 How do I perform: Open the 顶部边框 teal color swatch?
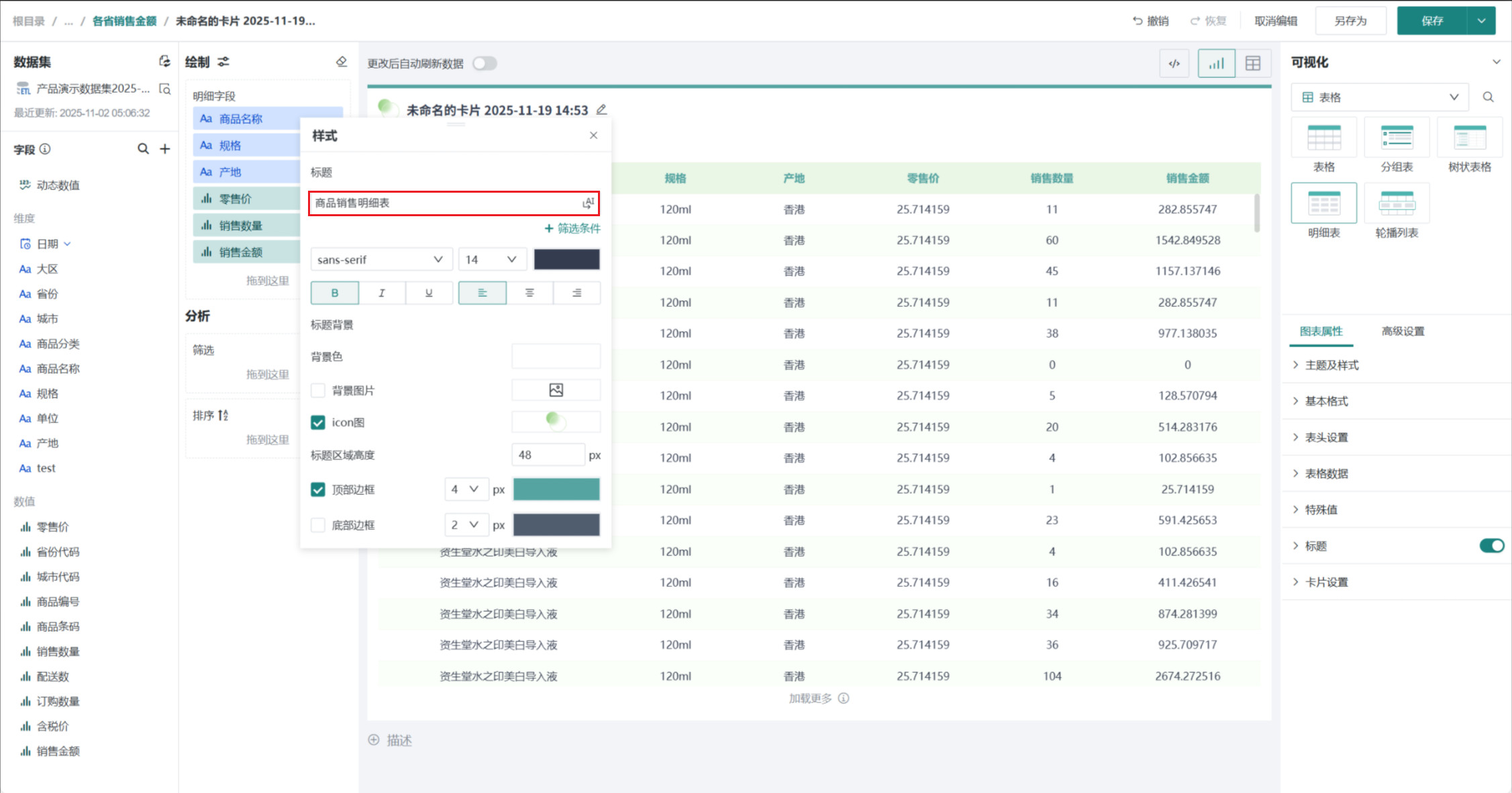tap(556, 489)
